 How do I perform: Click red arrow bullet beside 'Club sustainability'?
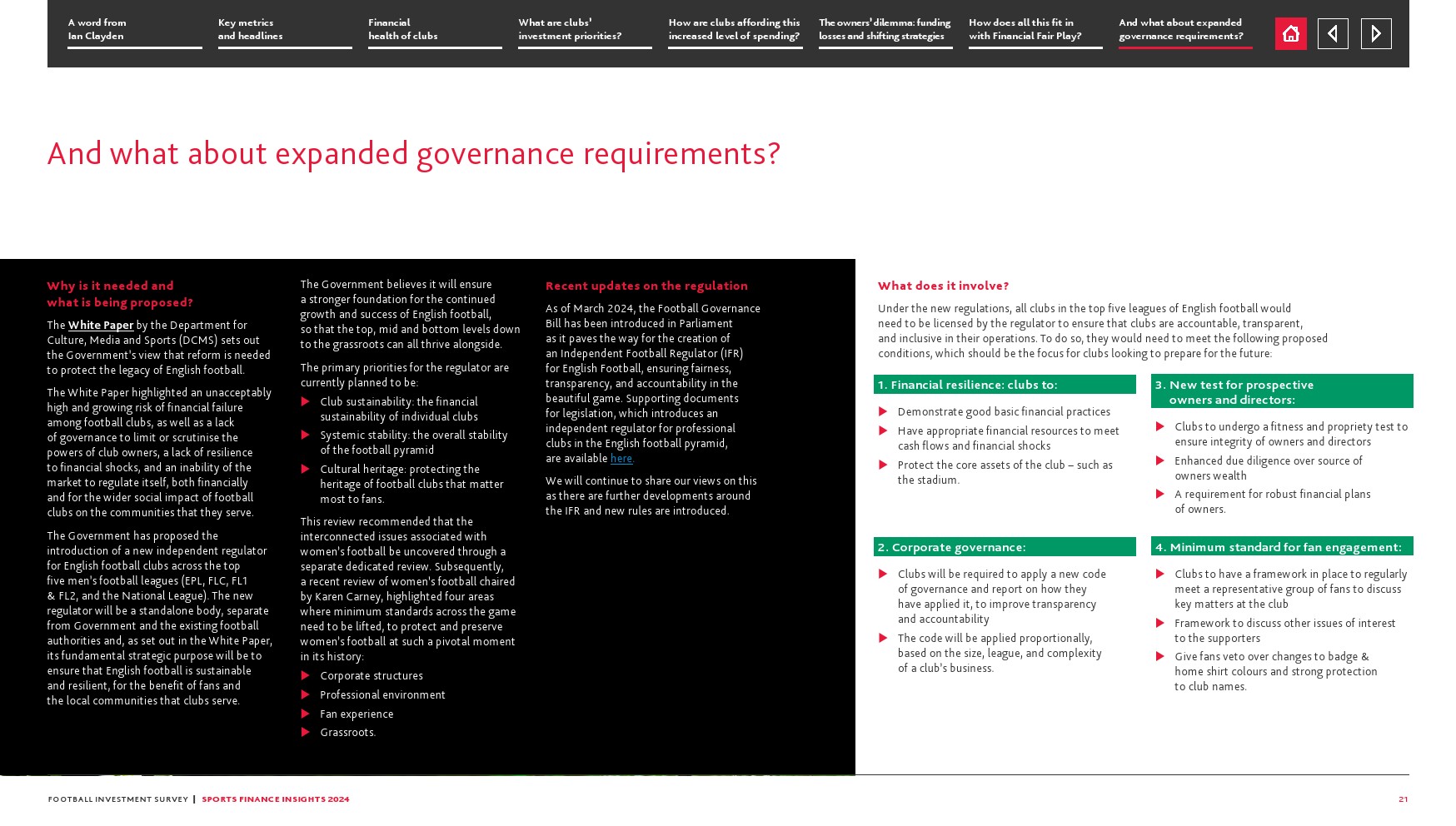[305, 402]
